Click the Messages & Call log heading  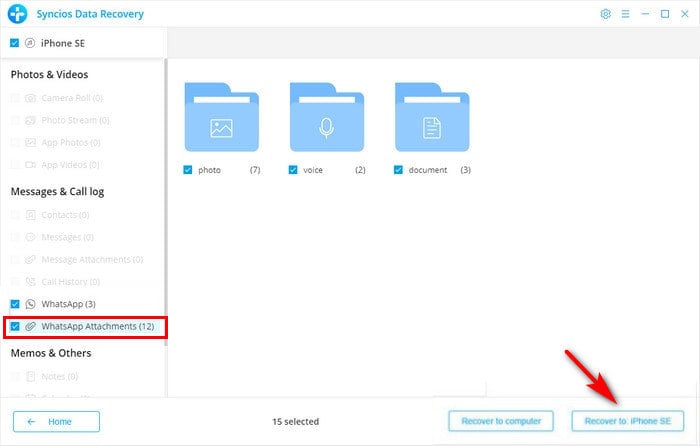[x=58, y=192]
